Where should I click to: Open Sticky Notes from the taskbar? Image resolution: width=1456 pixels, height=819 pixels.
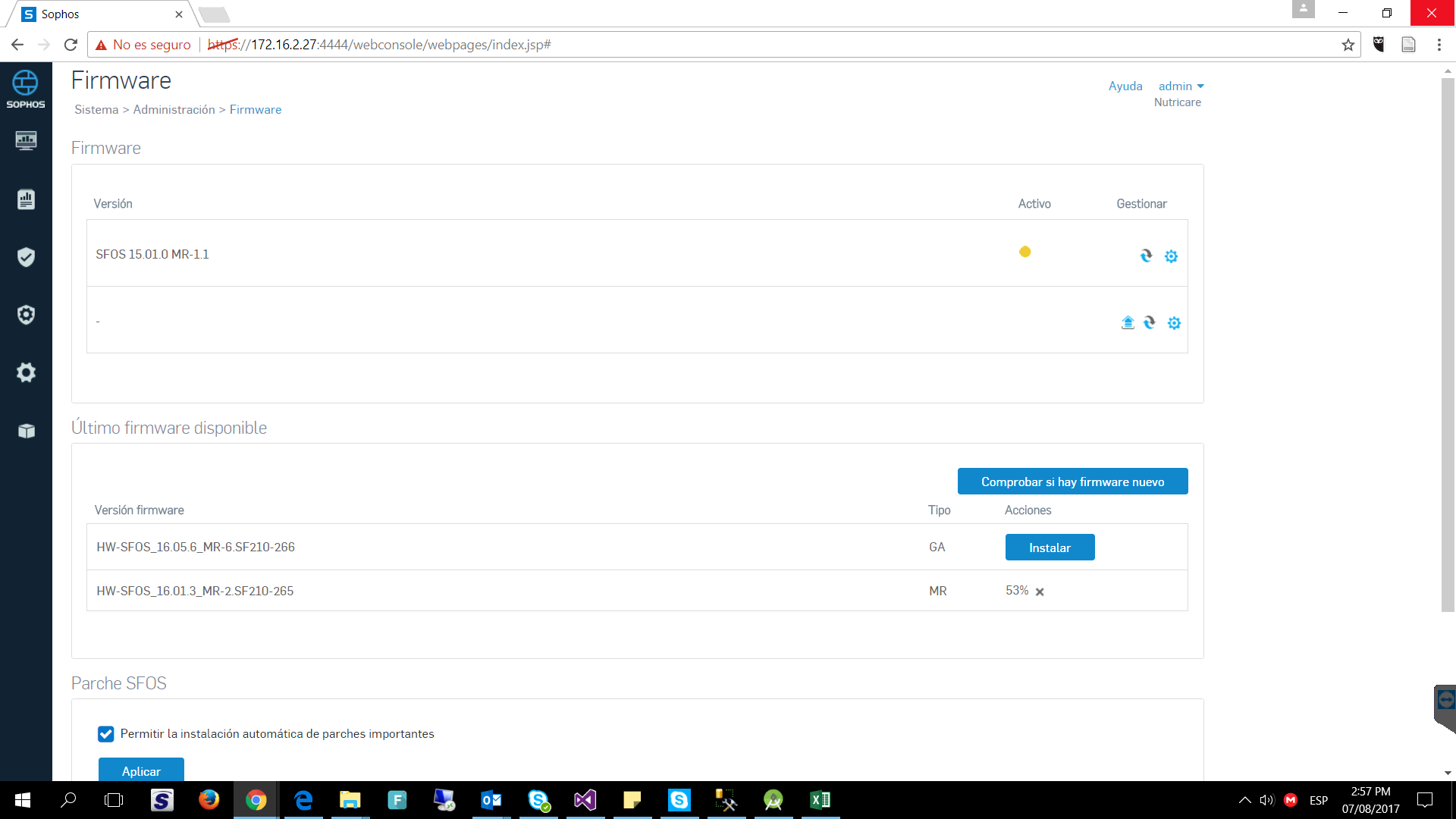tap(632, 800)
